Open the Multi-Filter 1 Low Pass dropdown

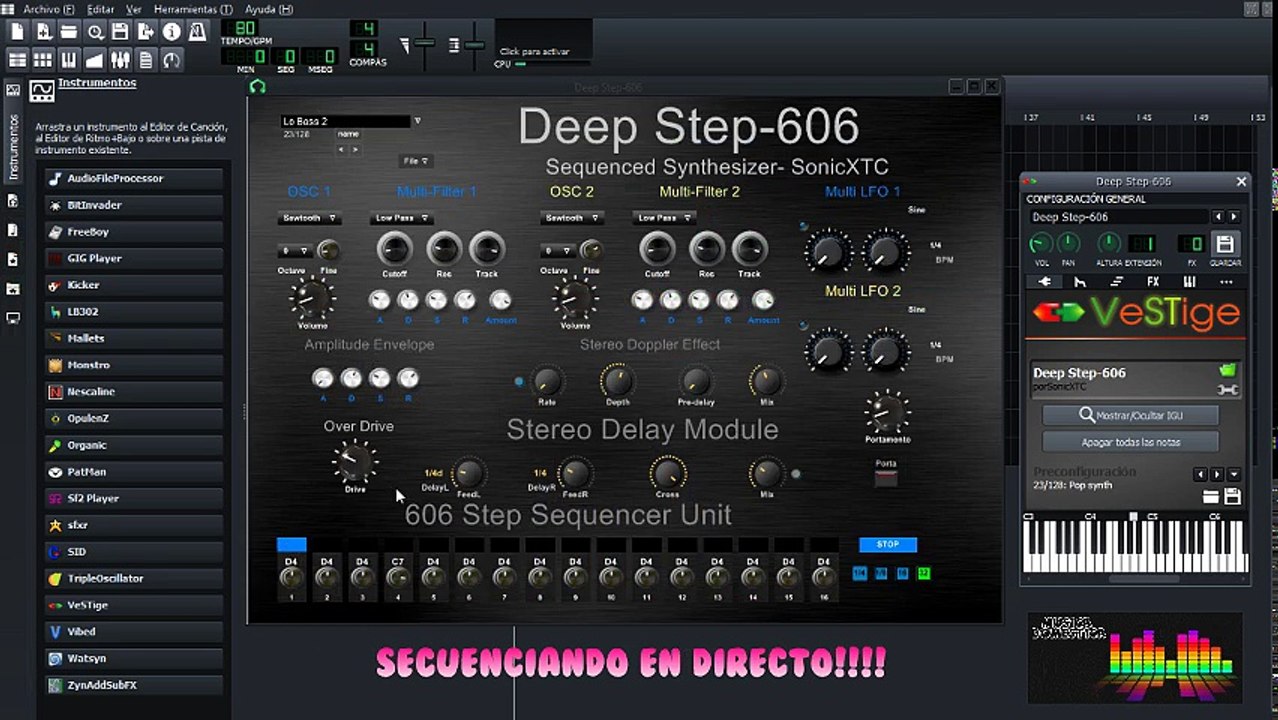(x=402, y=218)
